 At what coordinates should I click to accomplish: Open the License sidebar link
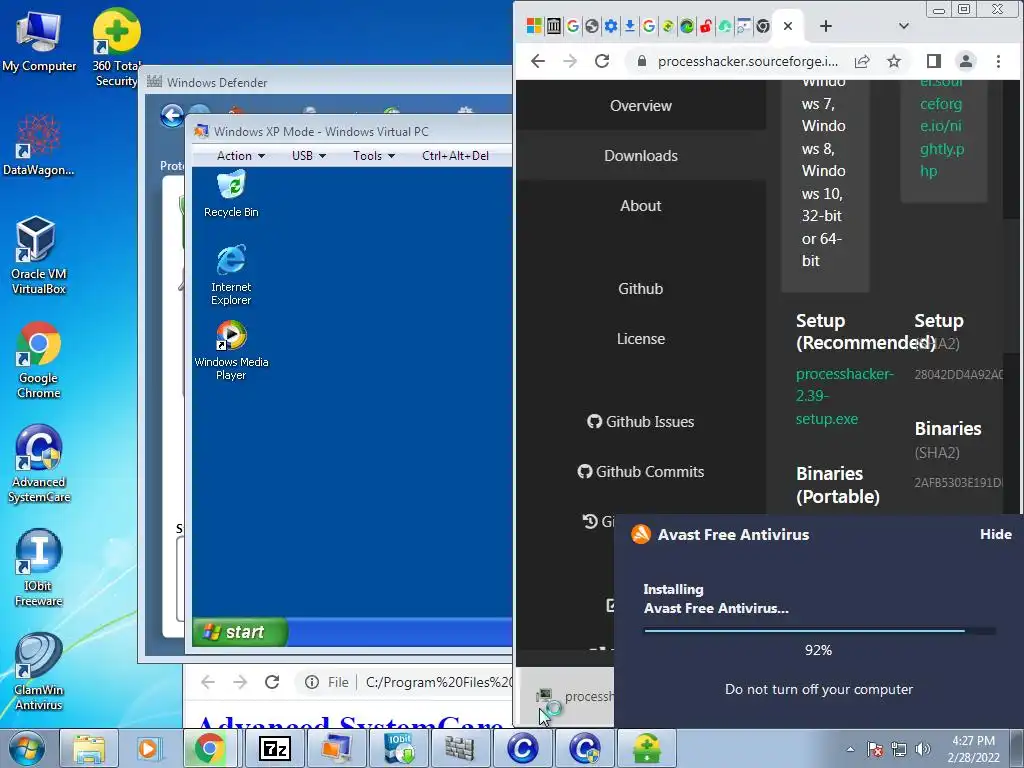click(x=641, y=339)
